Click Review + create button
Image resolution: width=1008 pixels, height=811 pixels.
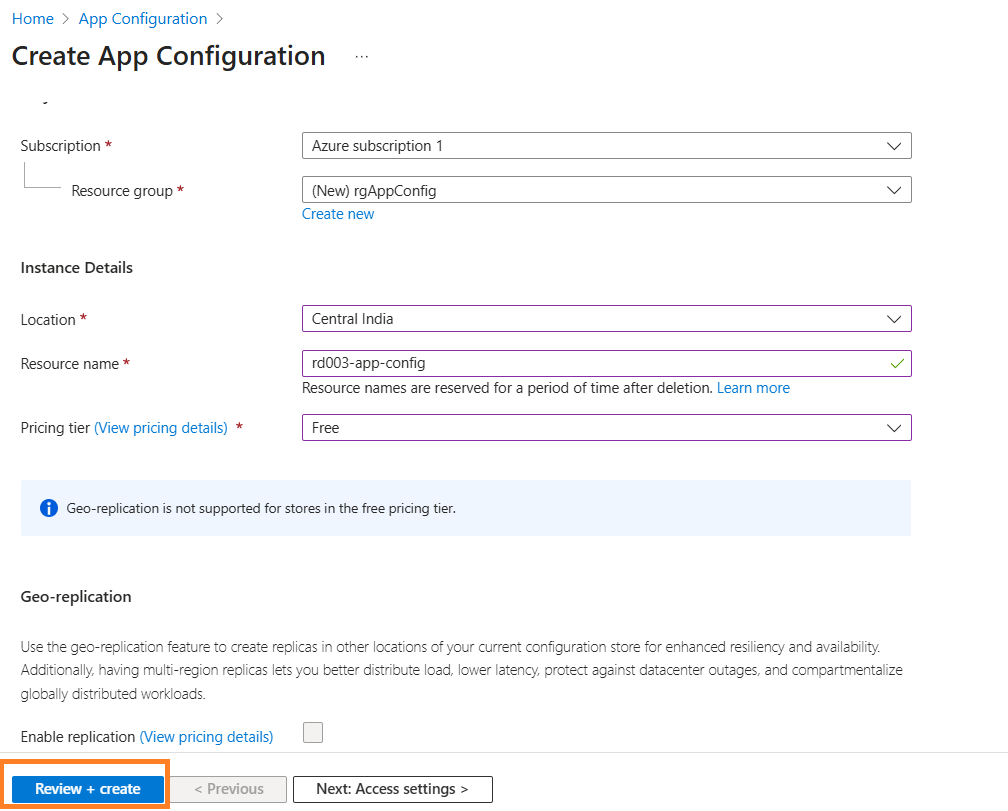(86, 788)
